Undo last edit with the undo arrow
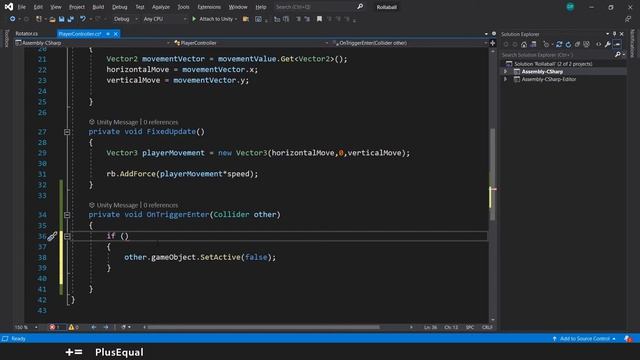The width and height of the screenshot is (640, 360). 83,19
